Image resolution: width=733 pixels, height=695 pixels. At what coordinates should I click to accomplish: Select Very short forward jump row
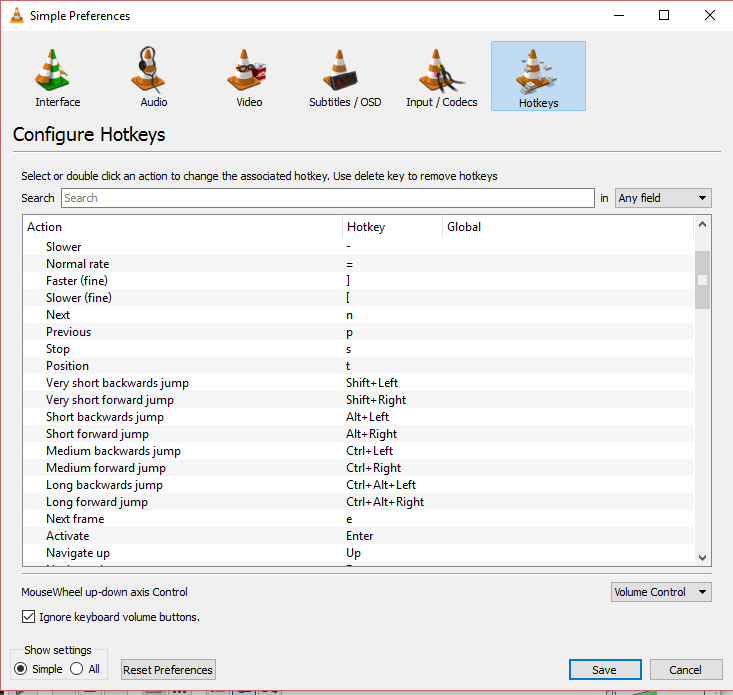(x=359, y=400)
